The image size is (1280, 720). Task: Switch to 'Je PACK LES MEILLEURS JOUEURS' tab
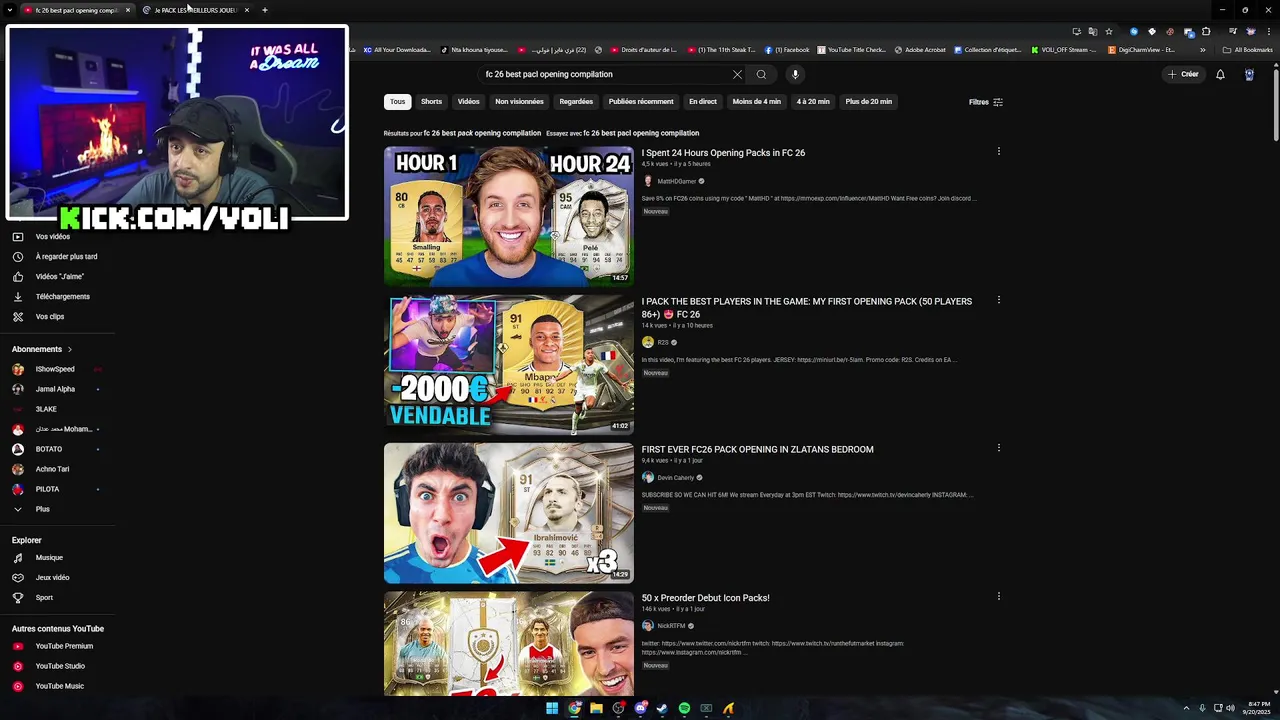click(196, 10)
